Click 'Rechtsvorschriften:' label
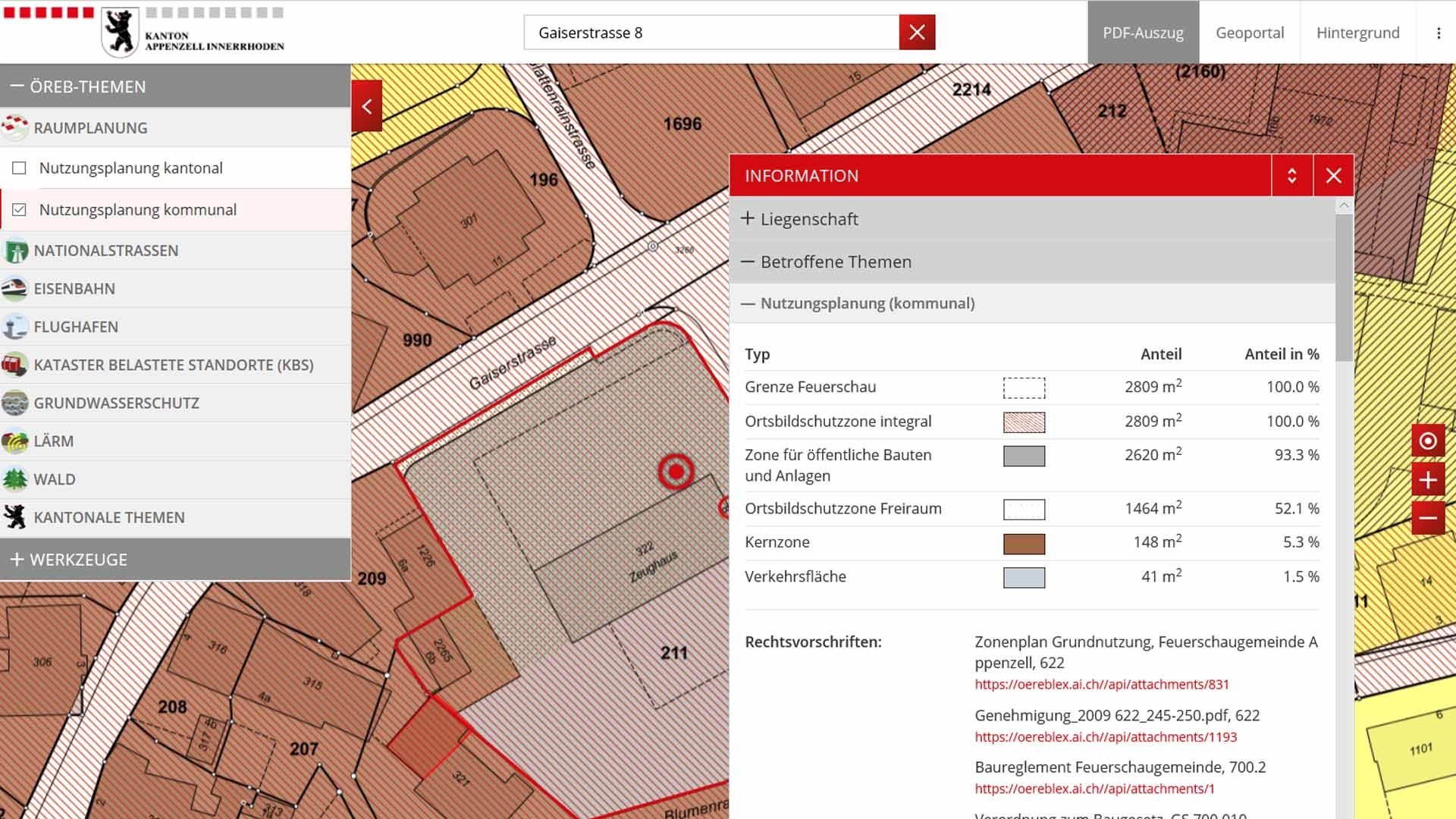 click(813, 642)
